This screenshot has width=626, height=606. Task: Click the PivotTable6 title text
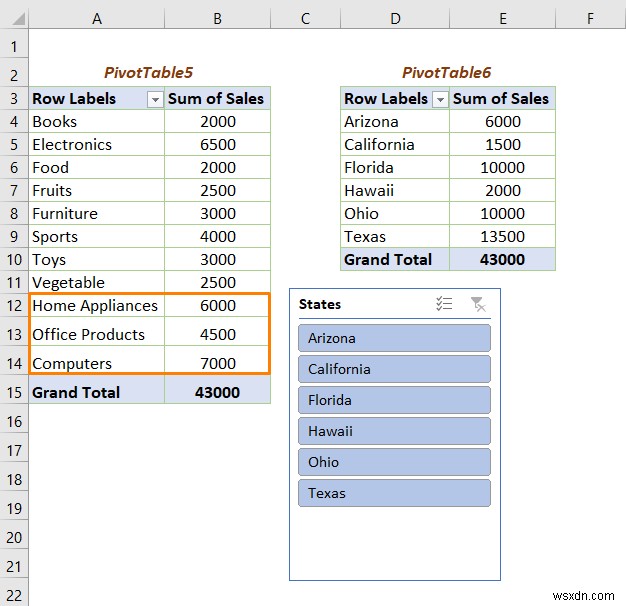coord(446,73)
